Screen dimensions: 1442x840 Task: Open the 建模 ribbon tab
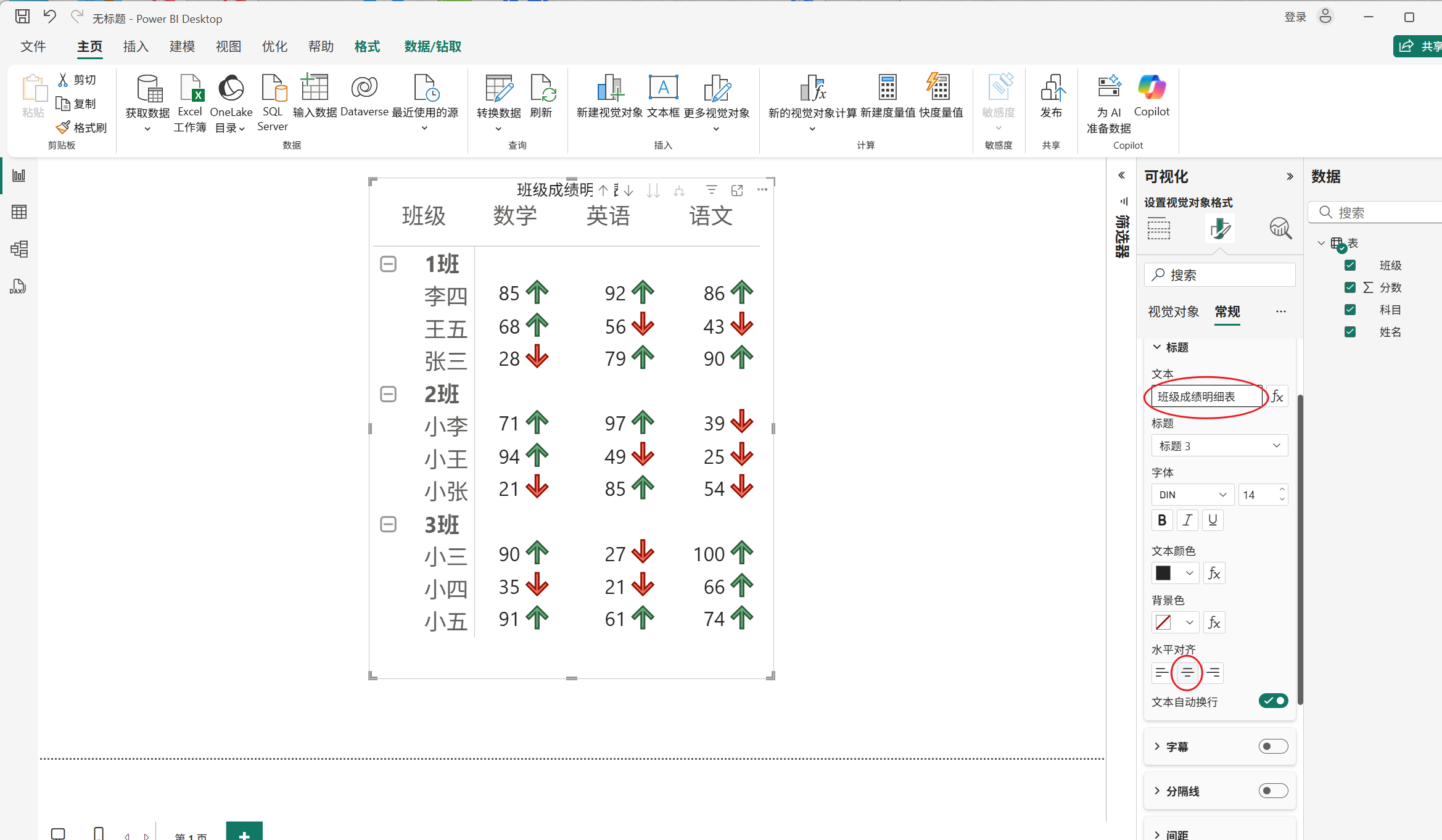click(x=182, y=47)
